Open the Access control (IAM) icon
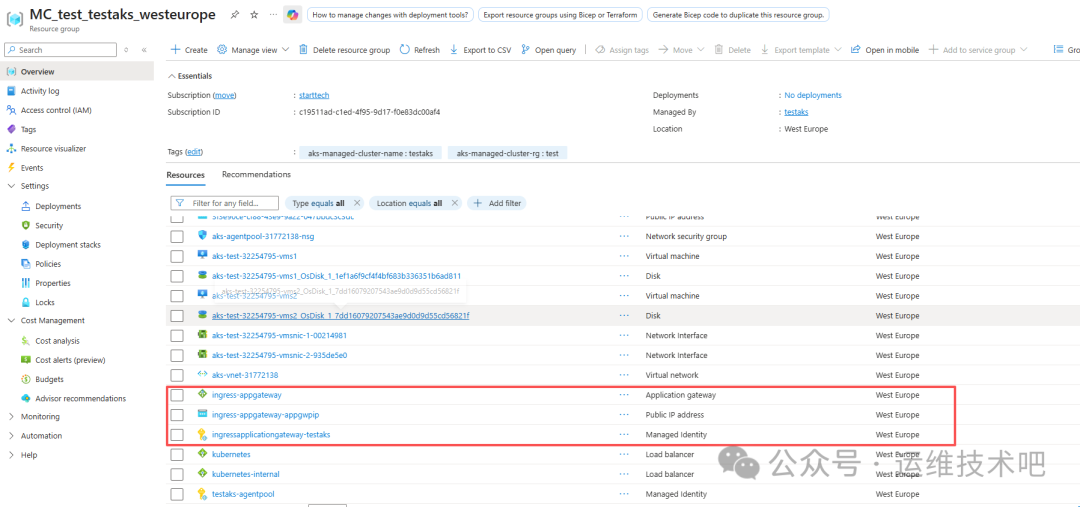Screen dimensions: 1080x507 pos(11,110)
